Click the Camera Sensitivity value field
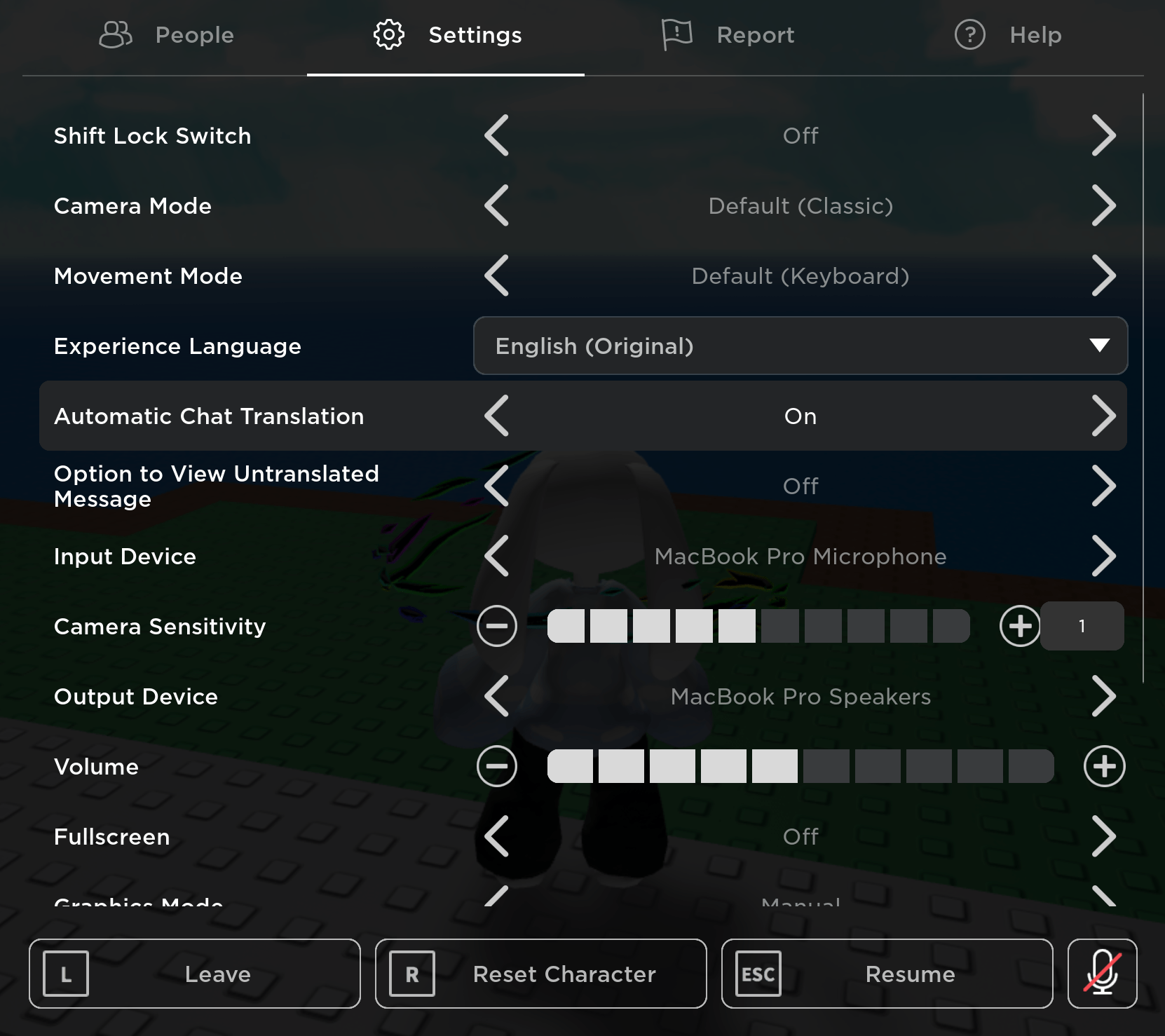 coord(1082,626)
